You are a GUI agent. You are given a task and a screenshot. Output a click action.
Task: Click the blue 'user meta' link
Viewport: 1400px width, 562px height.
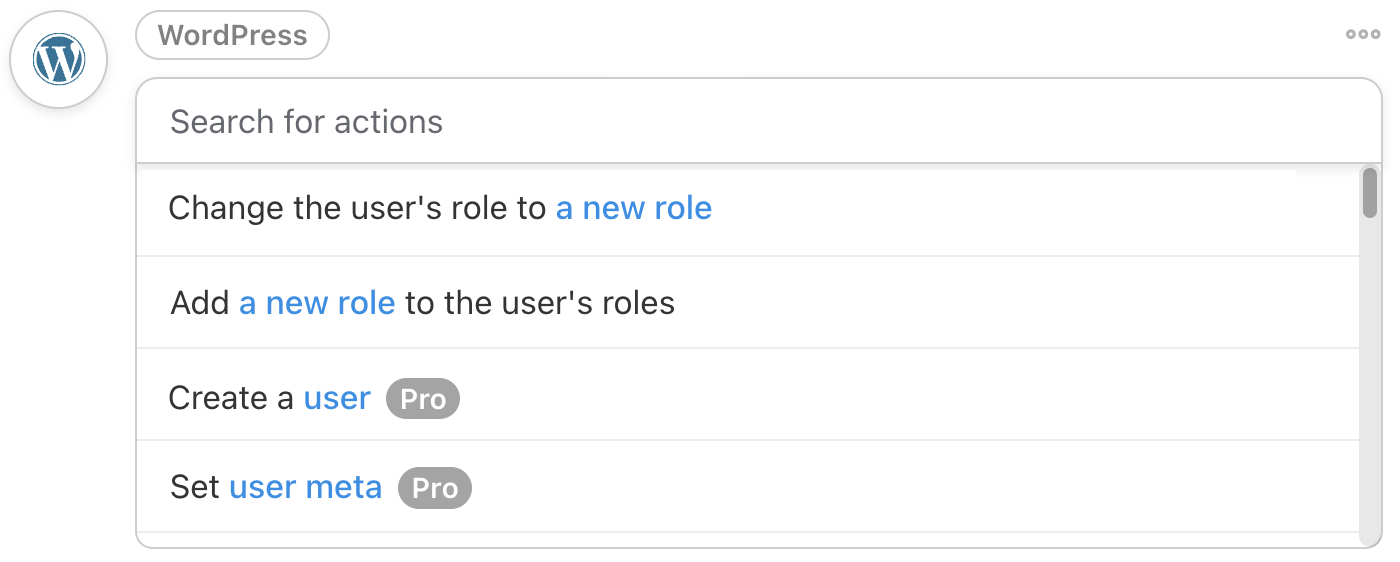(x=306, y=488)
